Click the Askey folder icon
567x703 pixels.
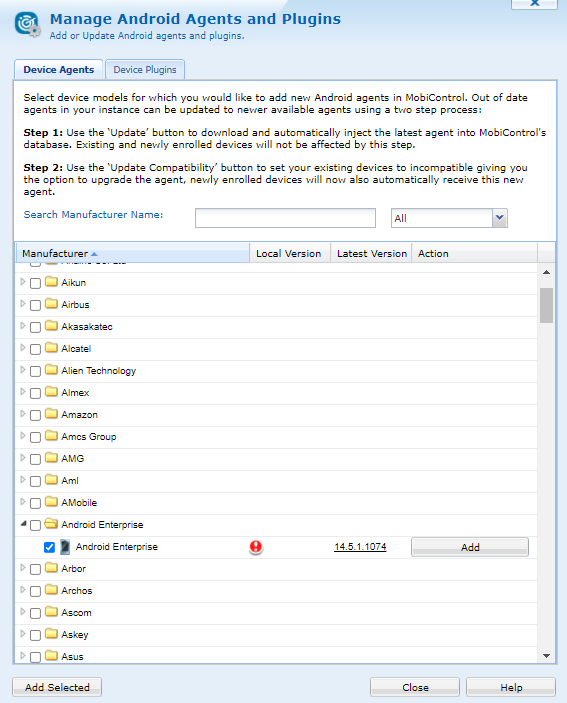coord(52,634)
